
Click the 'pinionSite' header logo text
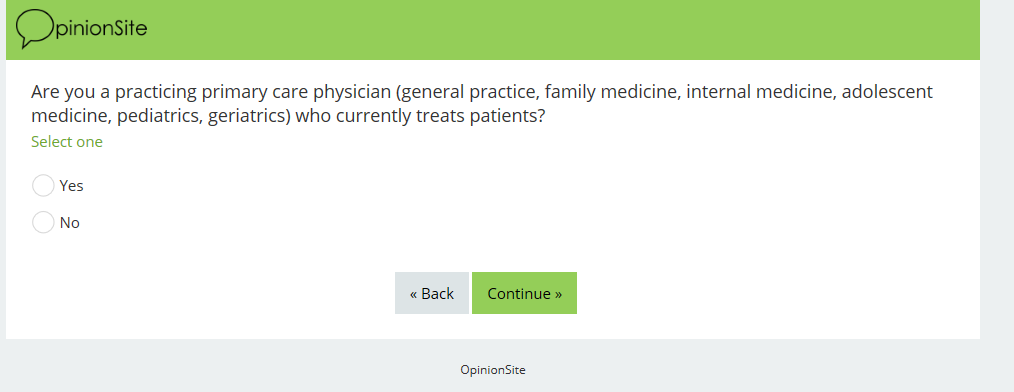pos(101,28)
